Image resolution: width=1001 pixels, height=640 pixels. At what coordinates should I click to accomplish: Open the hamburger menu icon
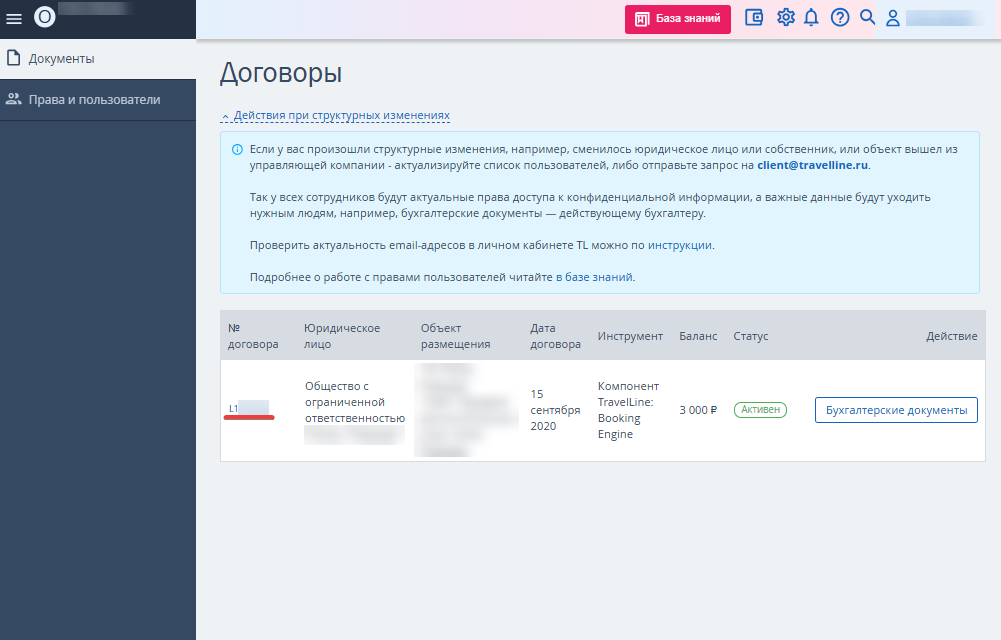(x=13, y=19)
